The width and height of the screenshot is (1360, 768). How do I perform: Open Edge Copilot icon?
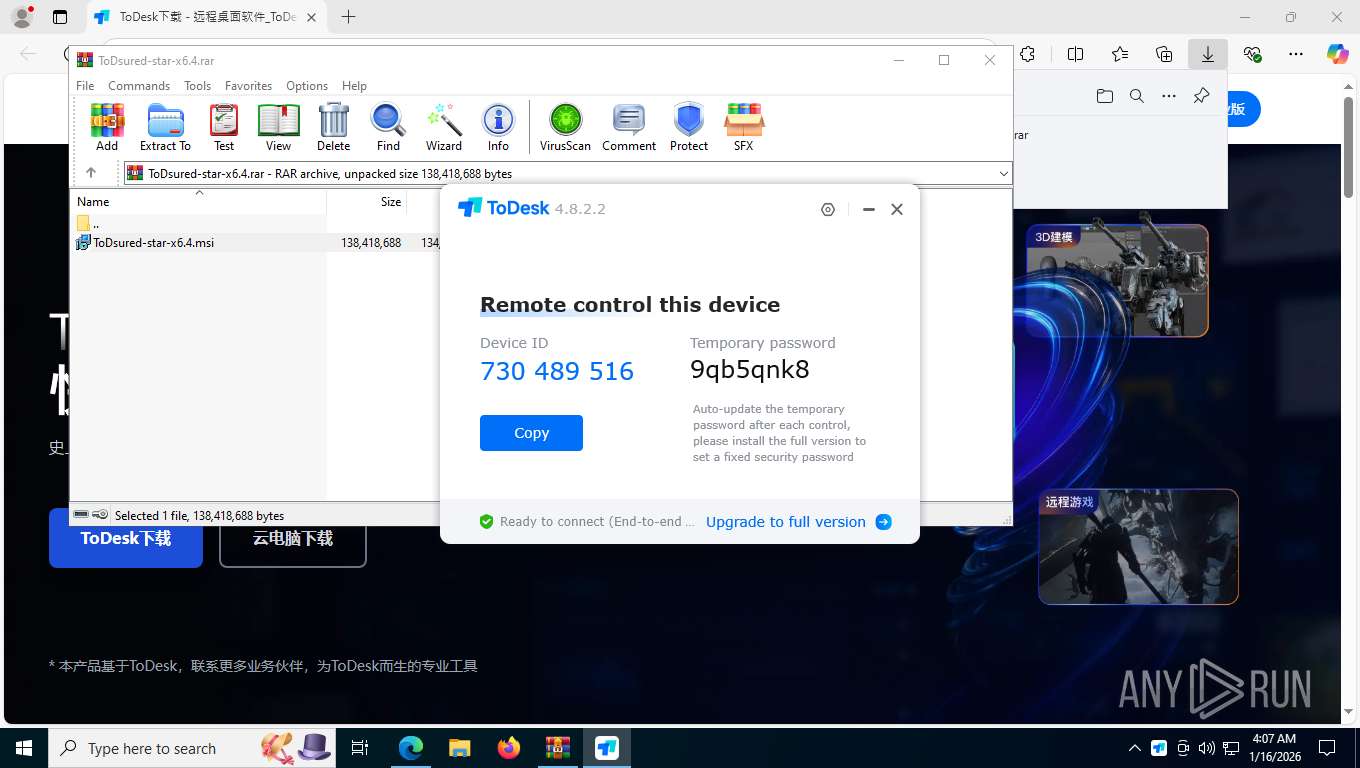pos(1338,55)
